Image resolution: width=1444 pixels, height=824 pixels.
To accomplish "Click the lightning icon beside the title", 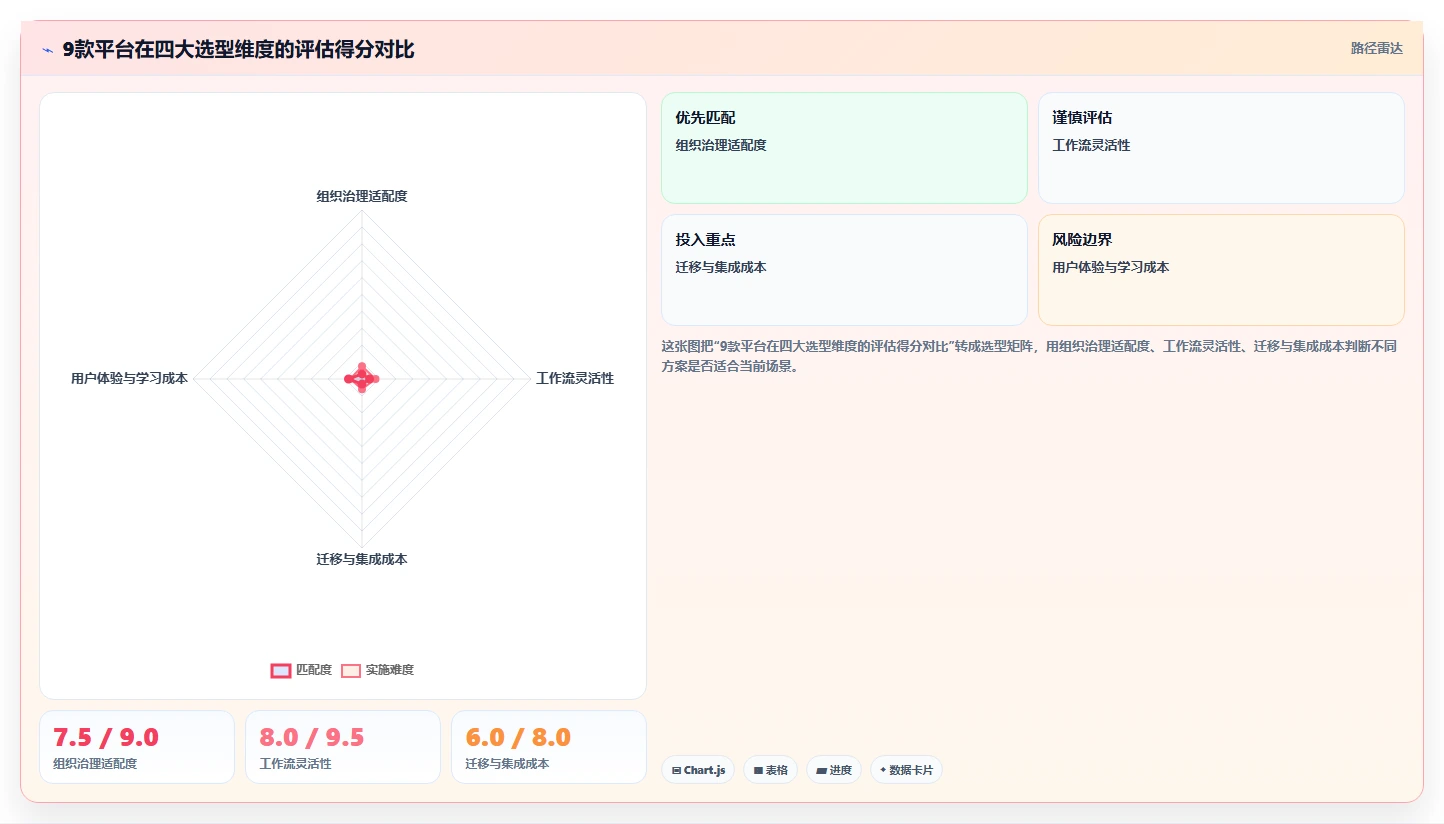I will pos(47,50).
